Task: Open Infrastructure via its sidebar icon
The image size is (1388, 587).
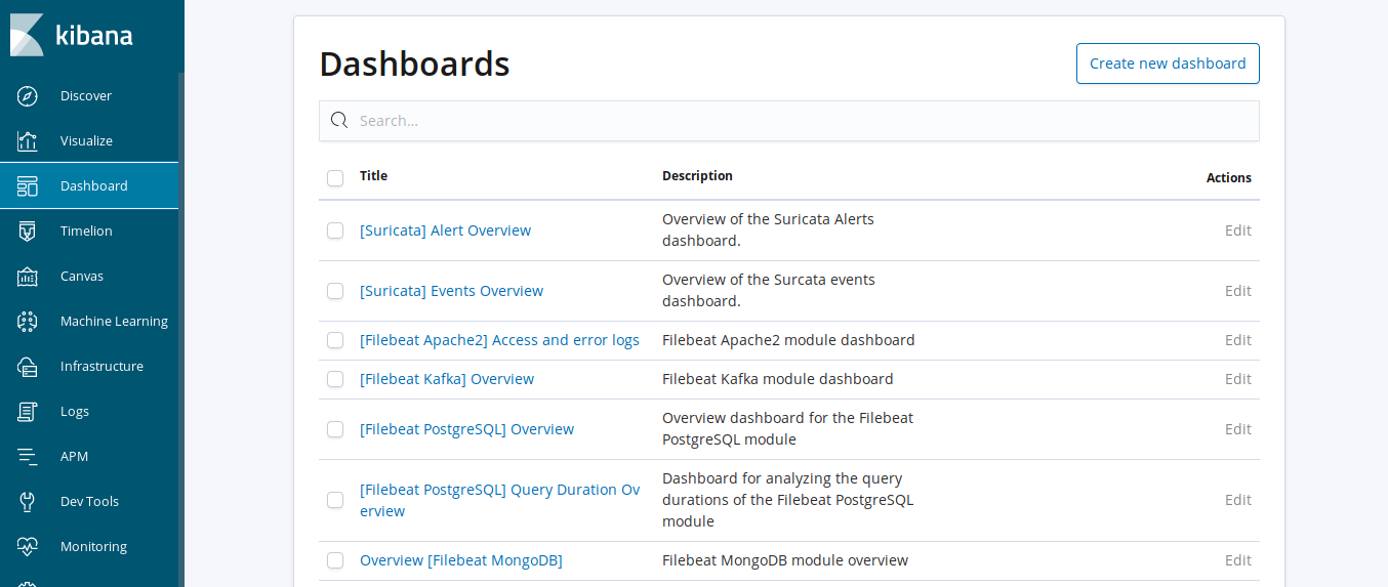Action: pyautogui.click(x=28, y=366)
